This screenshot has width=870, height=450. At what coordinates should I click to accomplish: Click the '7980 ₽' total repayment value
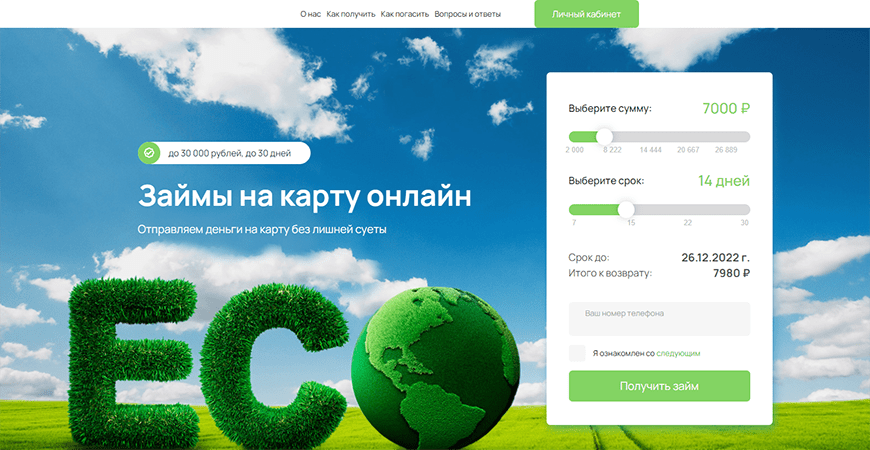click(731, 273)
